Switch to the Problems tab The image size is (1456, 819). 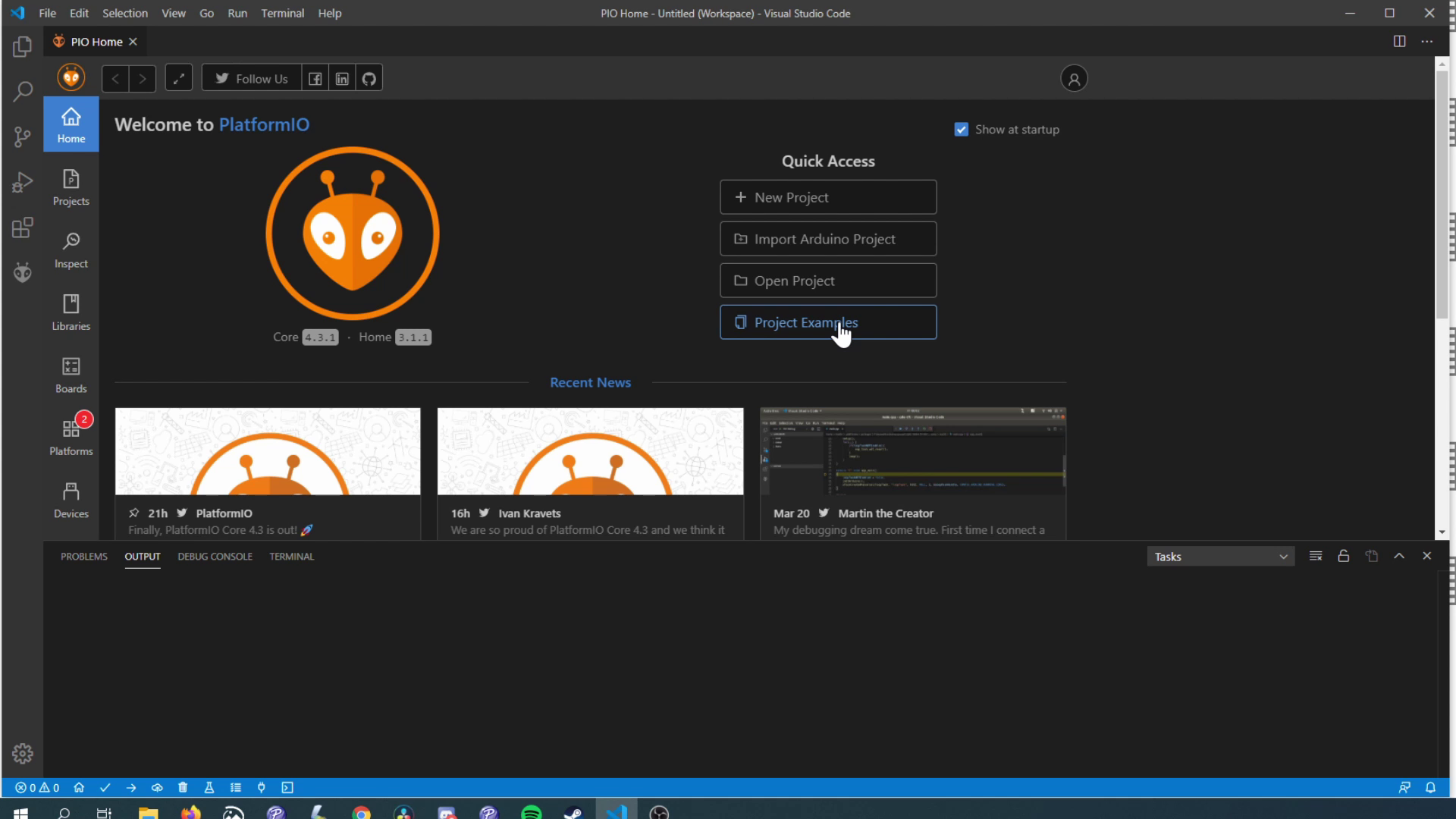(x=83, y=557)
